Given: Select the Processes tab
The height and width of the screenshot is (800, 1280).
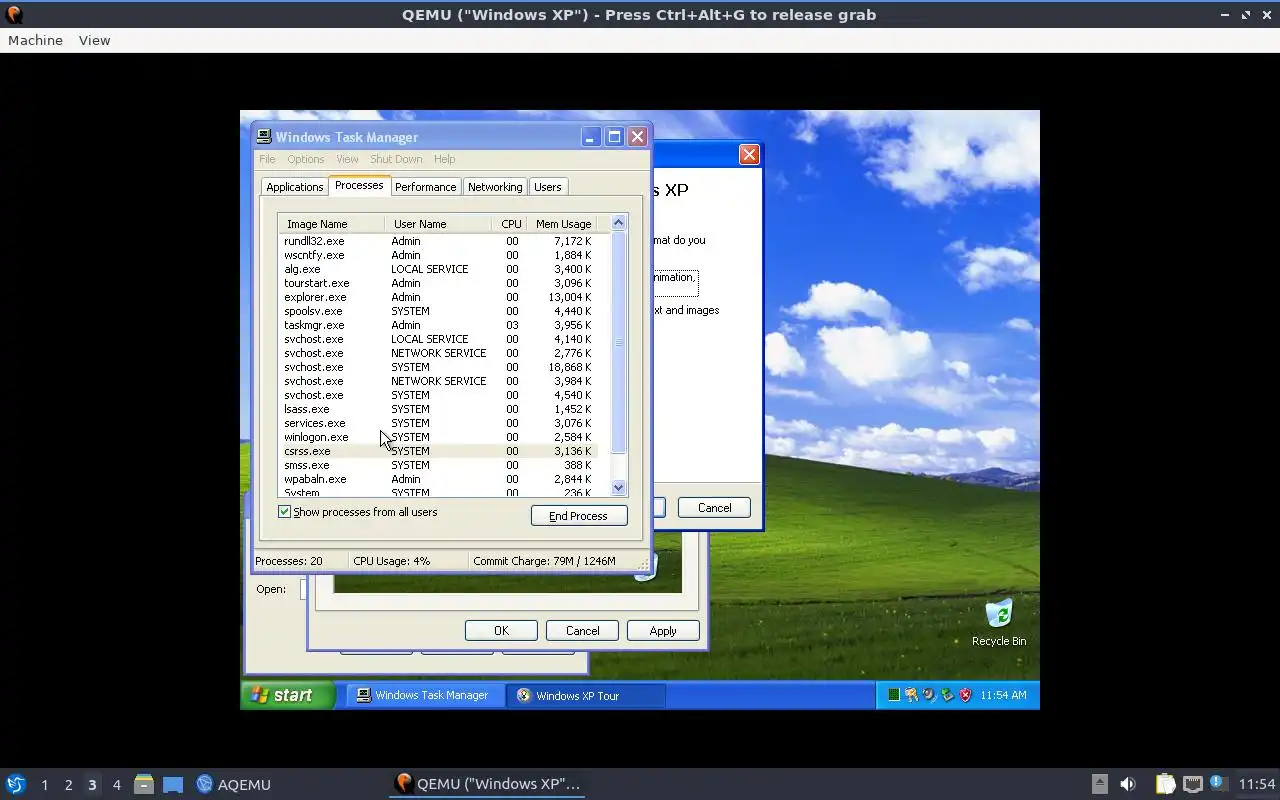Looking at the screenshot, I should click(x=359, y=185).
